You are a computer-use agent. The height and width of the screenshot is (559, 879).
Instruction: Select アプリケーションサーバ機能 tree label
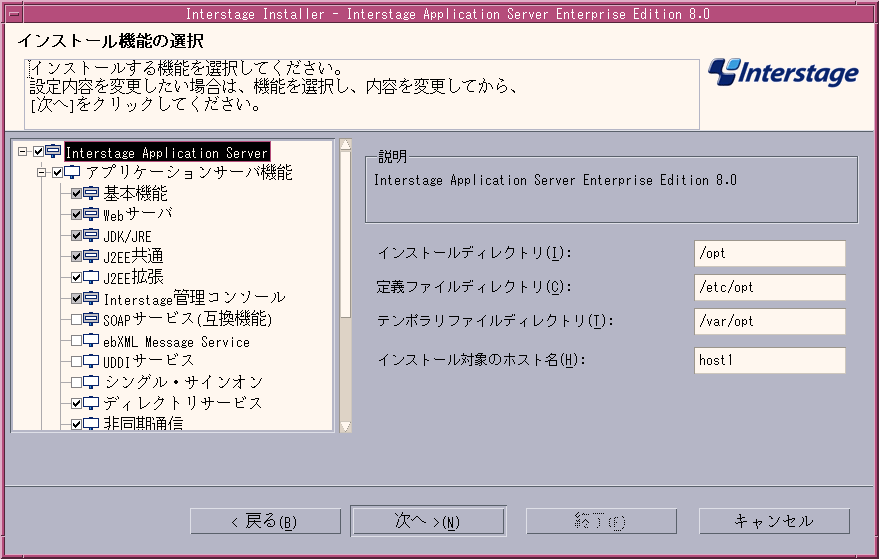tap(189, 172)
